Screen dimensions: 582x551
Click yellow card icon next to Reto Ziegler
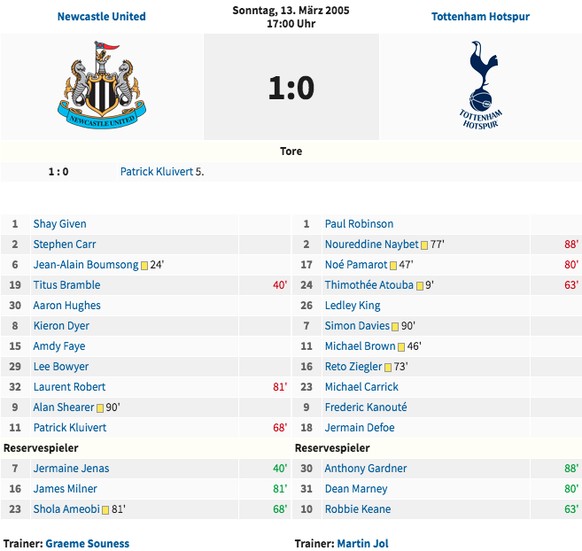pos(388,367)
